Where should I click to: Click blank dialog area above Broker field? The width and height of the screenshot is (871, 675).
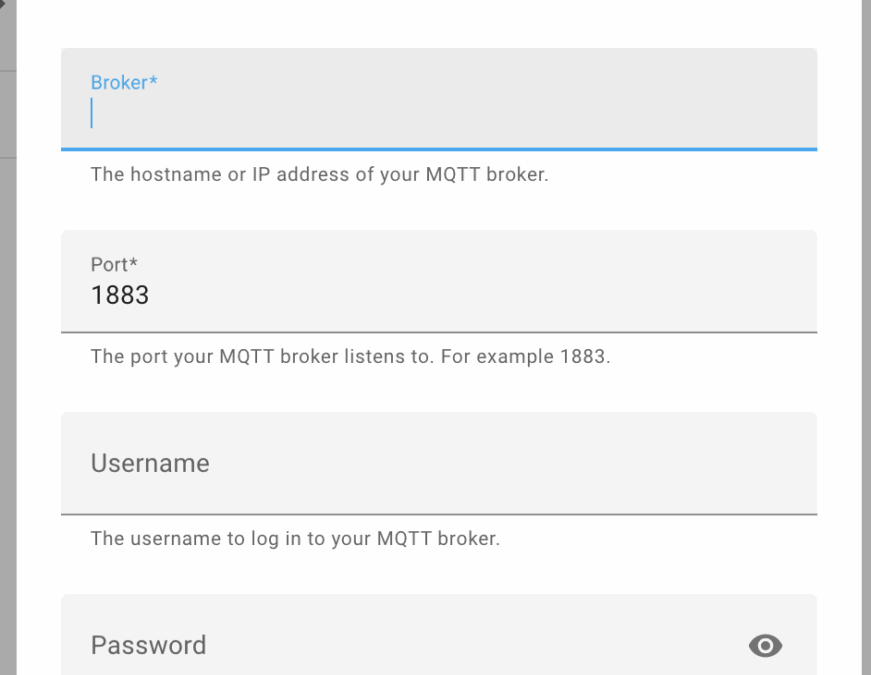pos(439,23)
